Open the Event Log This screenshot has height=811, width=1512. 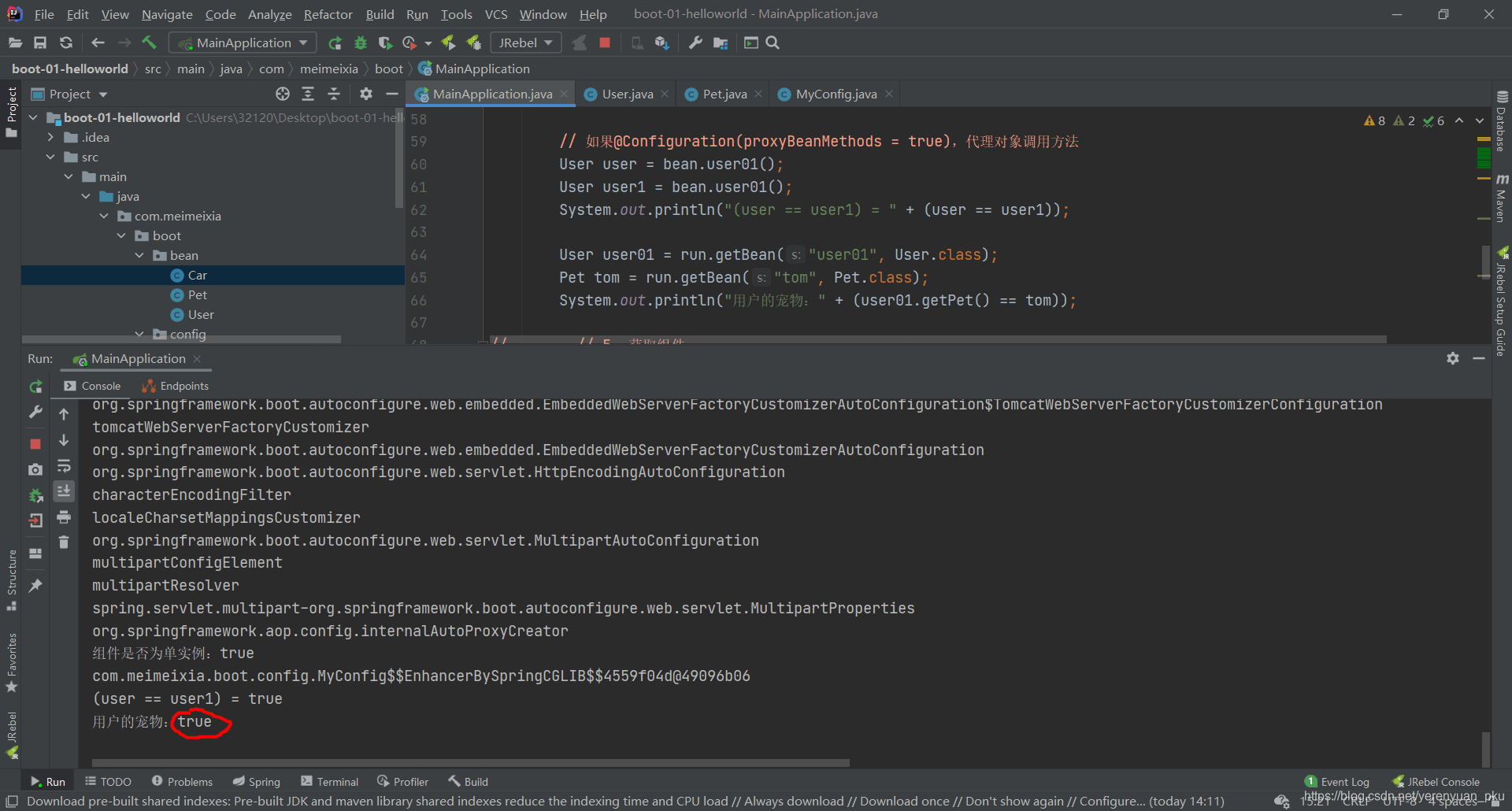point(1337,782)
